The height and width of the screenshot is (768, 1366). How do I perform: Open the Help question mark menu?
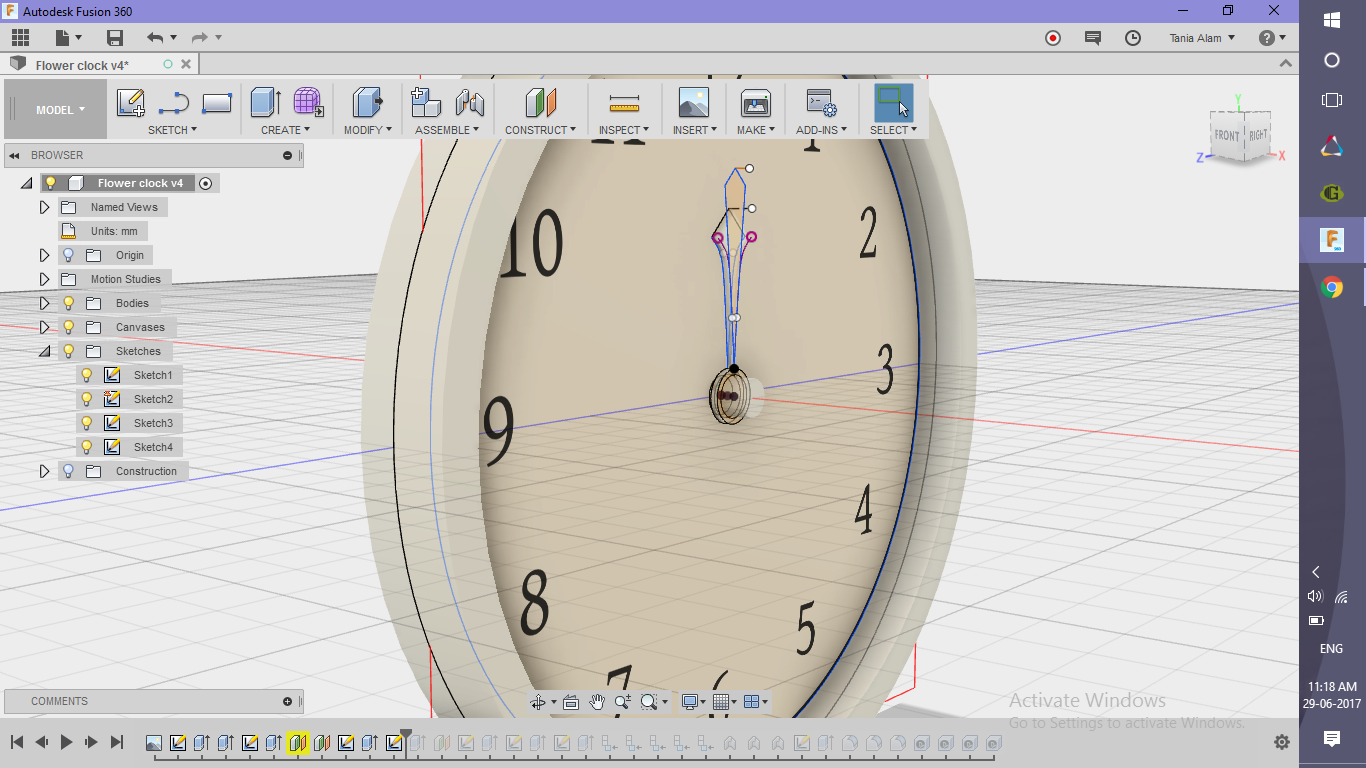1272,38
